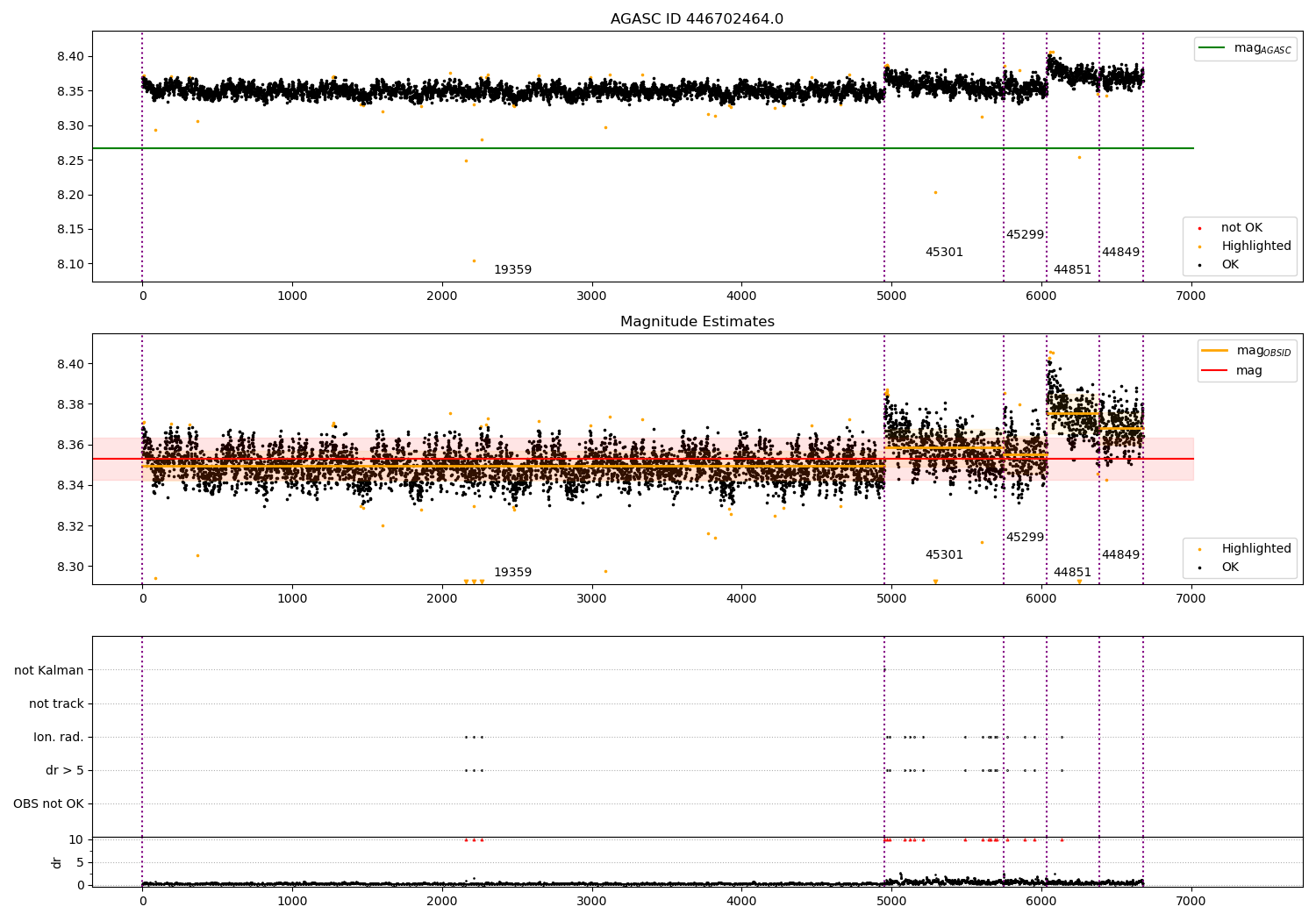Click the 'dr' axis label

coord(57,862)
